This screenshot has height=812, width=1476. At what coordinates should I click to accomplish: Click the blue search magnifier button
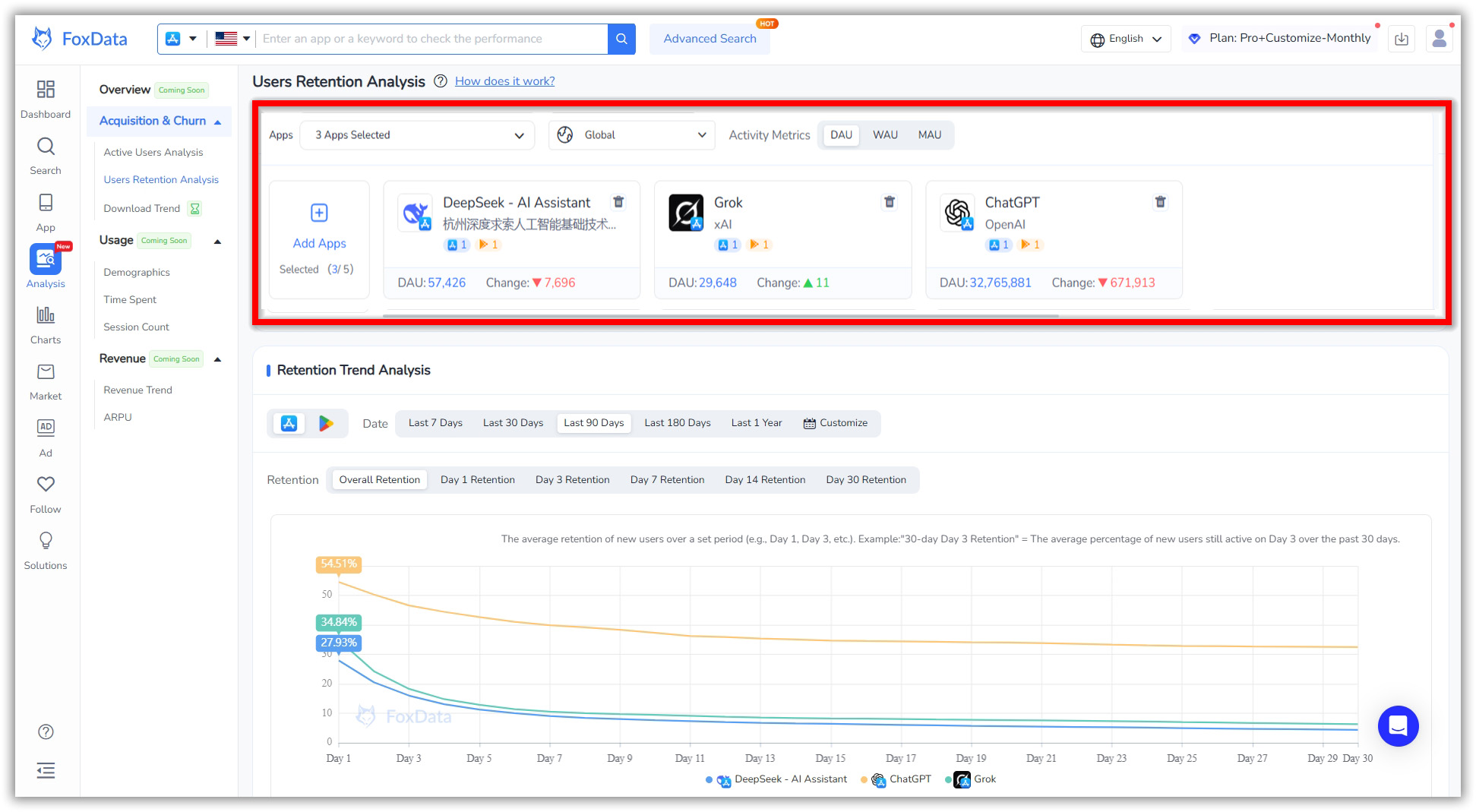pos(621,39)
